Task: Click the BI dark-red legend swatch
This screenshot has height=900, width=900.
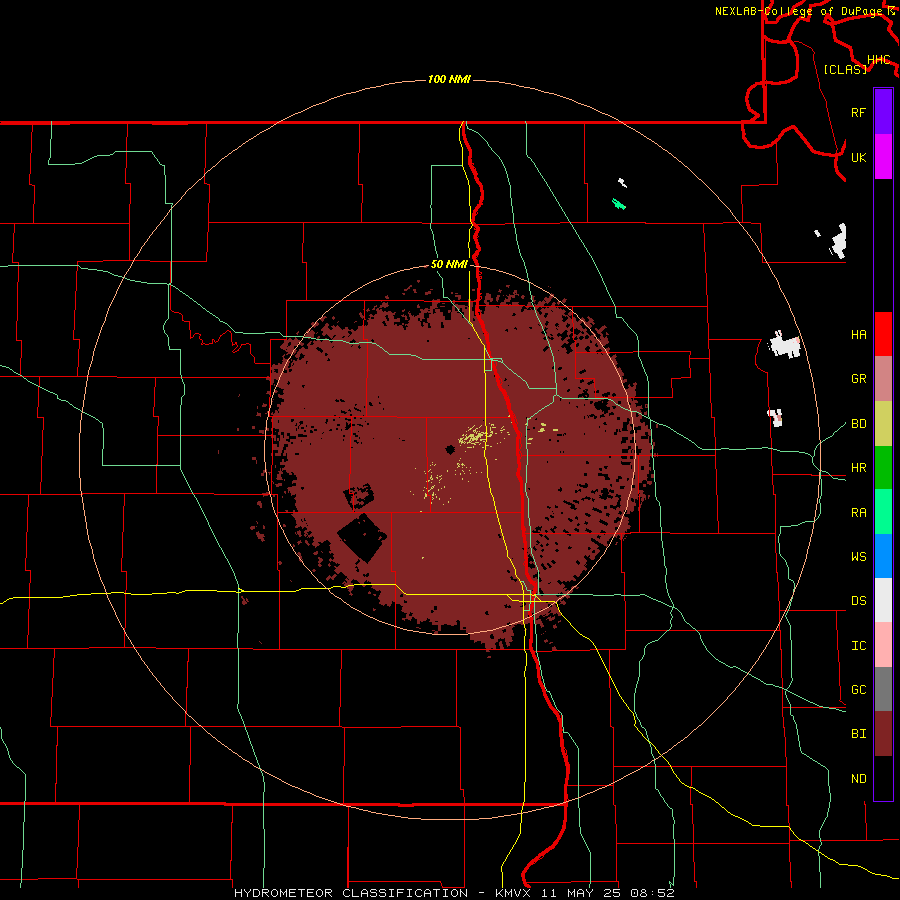Action: (883, 733)
